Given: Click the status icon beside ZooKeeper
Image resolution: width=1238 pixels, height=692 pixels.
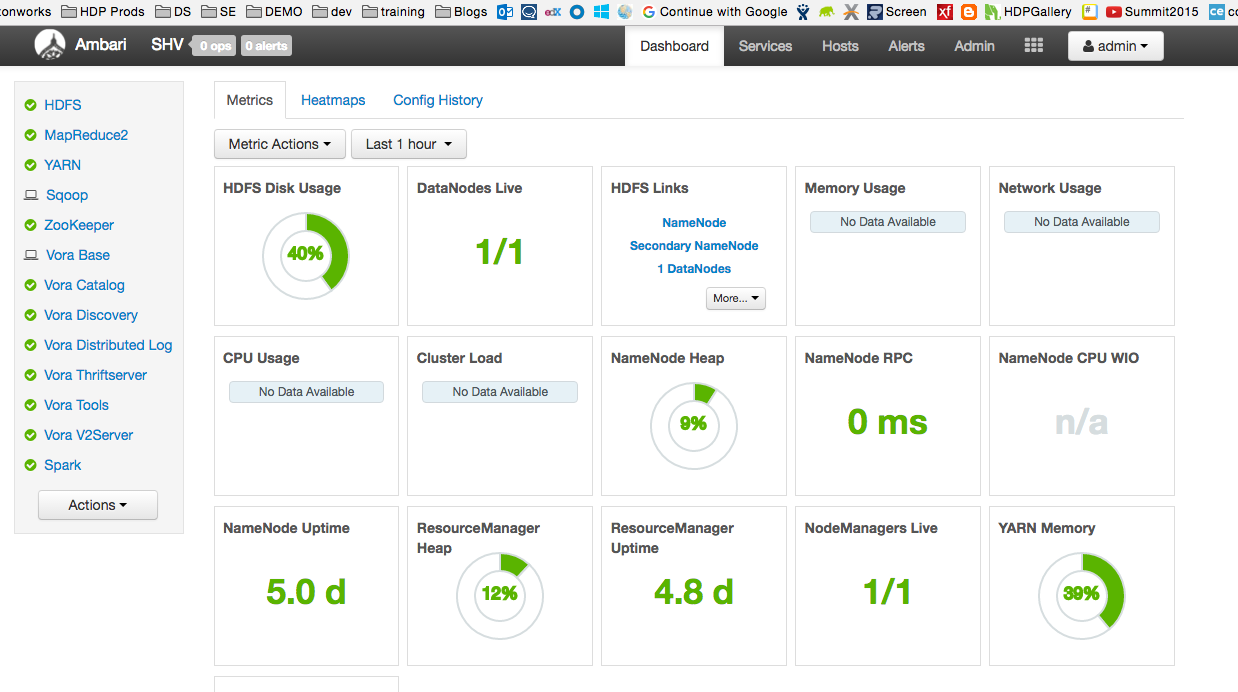Looking at the screenshot, I should click(x=29, y=225).
